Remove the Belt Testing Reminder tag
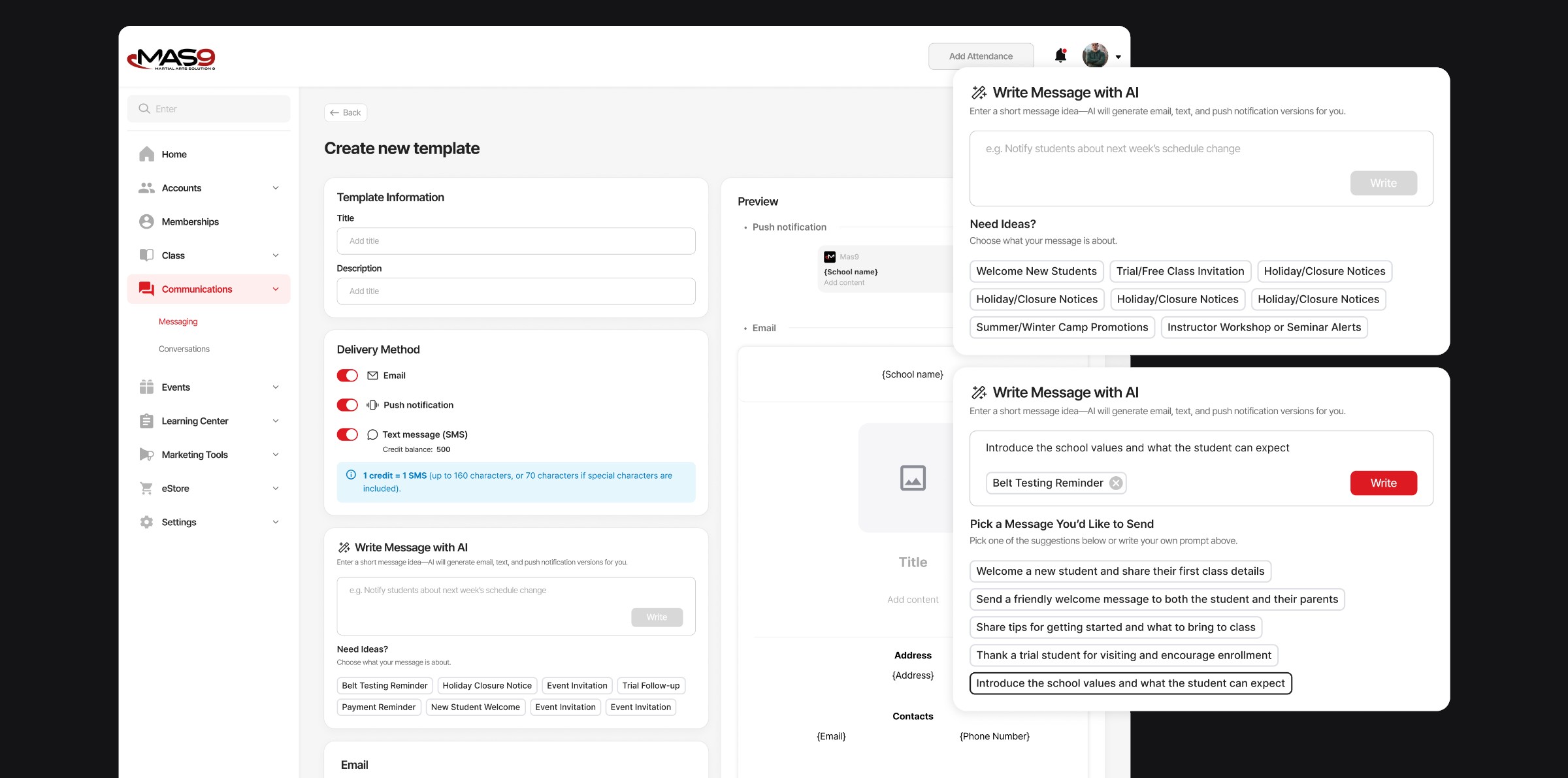 click(1116, 483)
